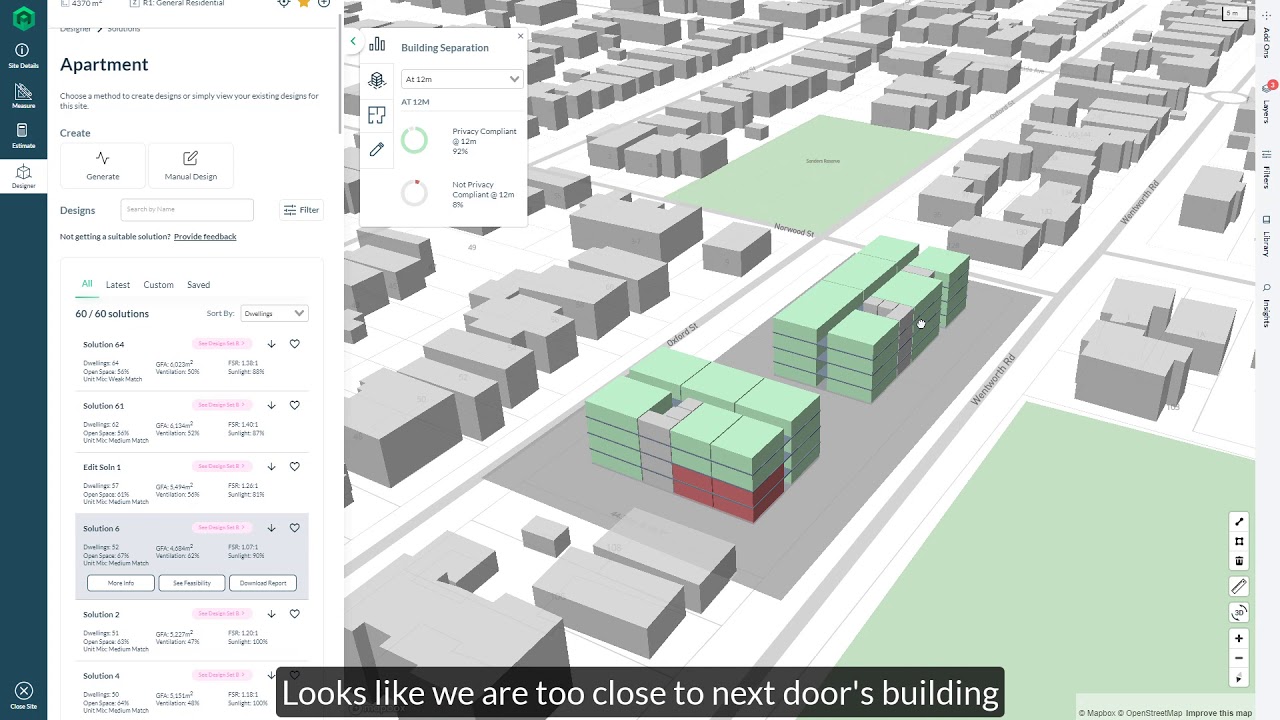Open the Estimate section in the sidebar

[23, 136]
